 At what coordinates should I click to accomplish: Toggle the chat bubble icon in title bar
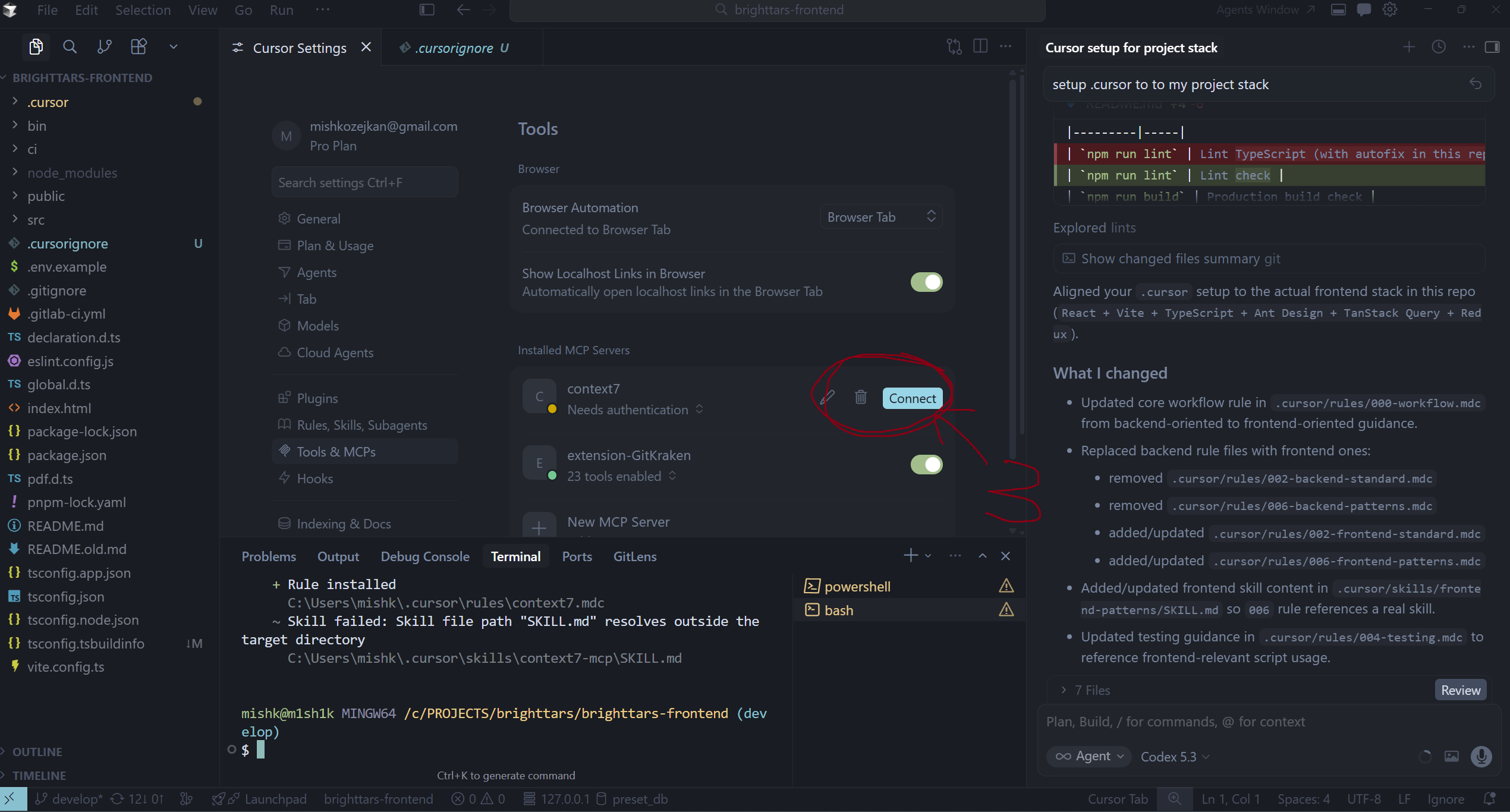(1364, 10)
